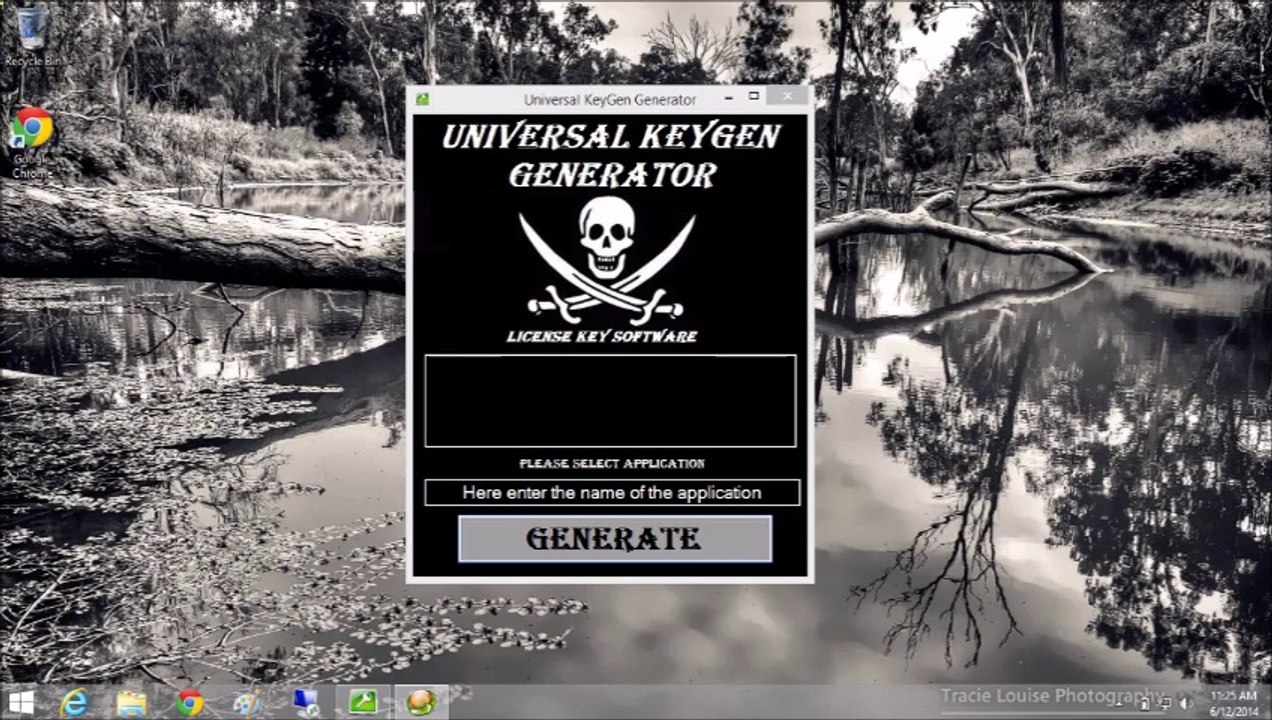Open the clock showing 11:25 AM
The height and width of the screenshot is (720, 1272).
coord(1233,703)
